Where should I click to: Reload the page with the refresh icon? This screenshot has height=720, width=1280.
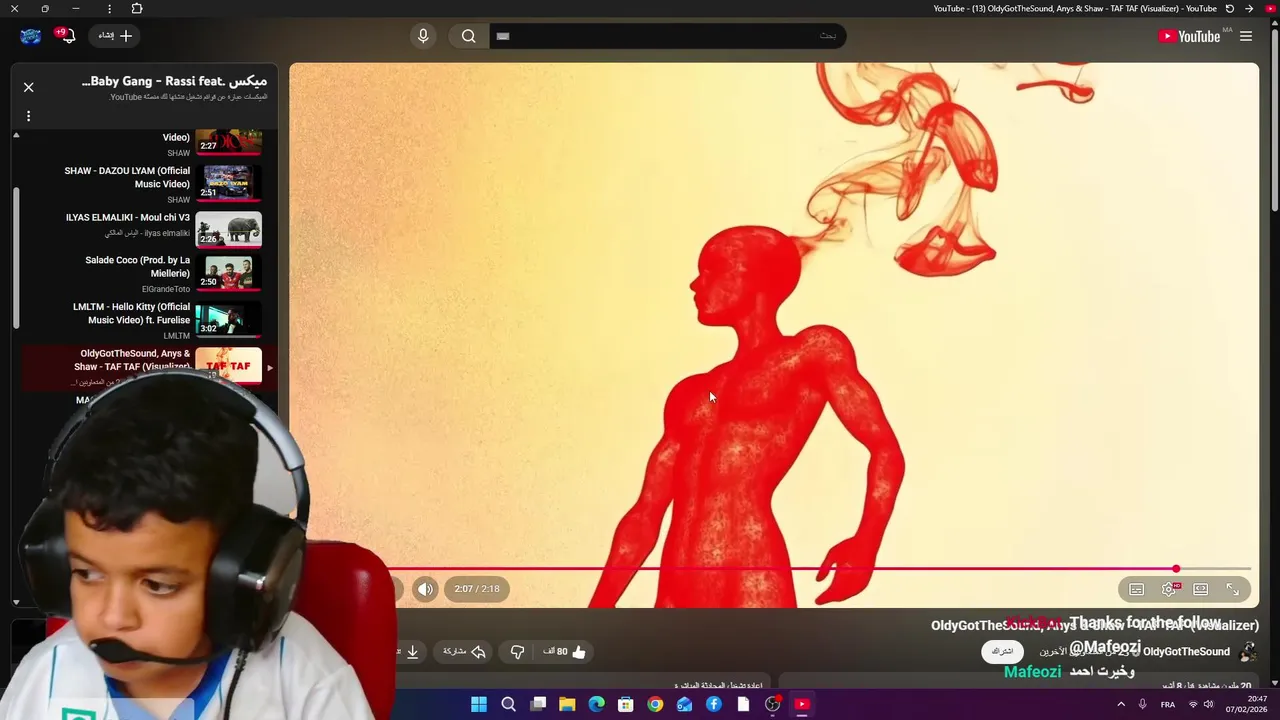click(x=1230, y=9)
